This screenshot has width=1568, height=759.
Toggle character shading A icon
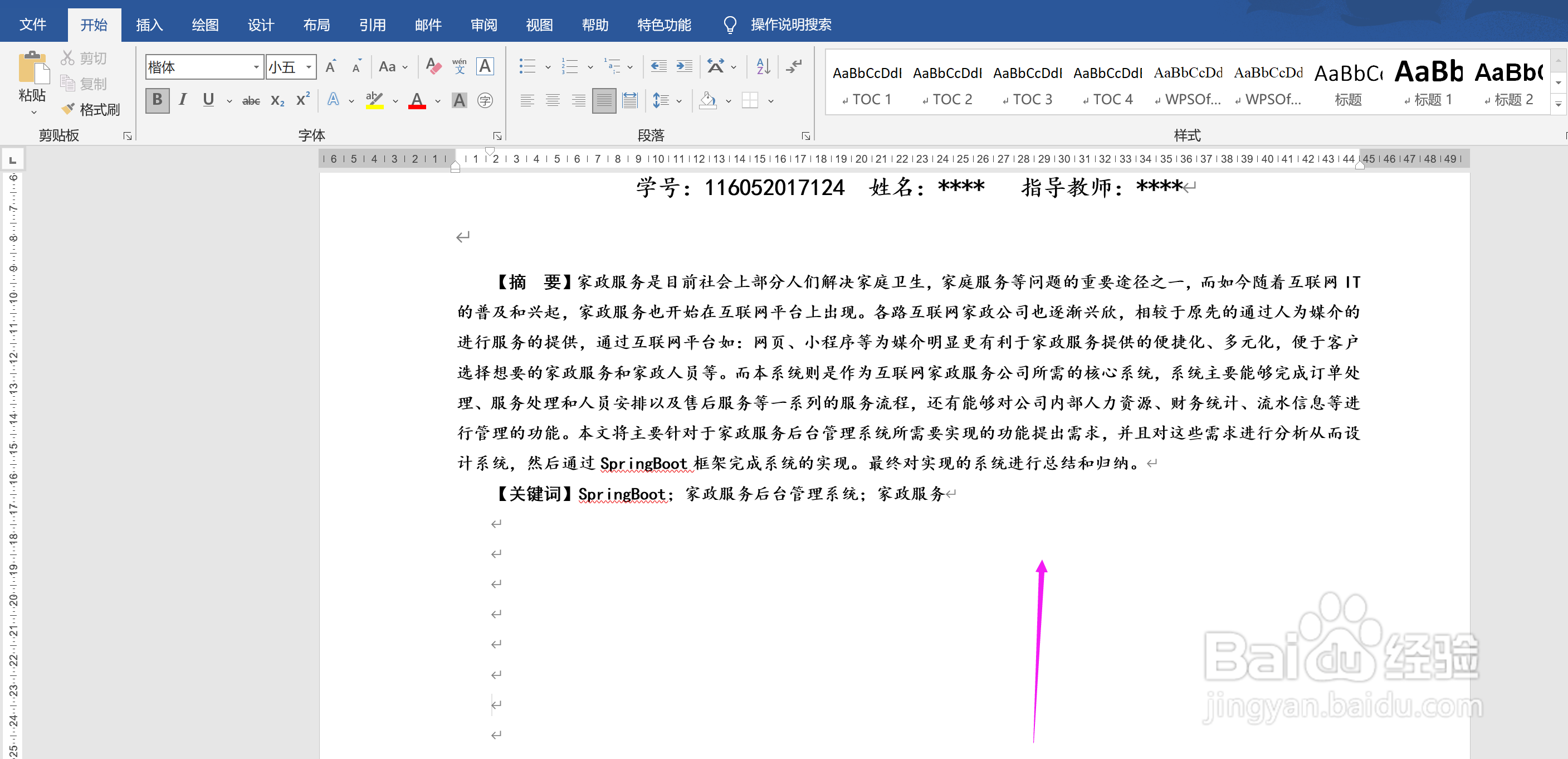pos(460,100)
